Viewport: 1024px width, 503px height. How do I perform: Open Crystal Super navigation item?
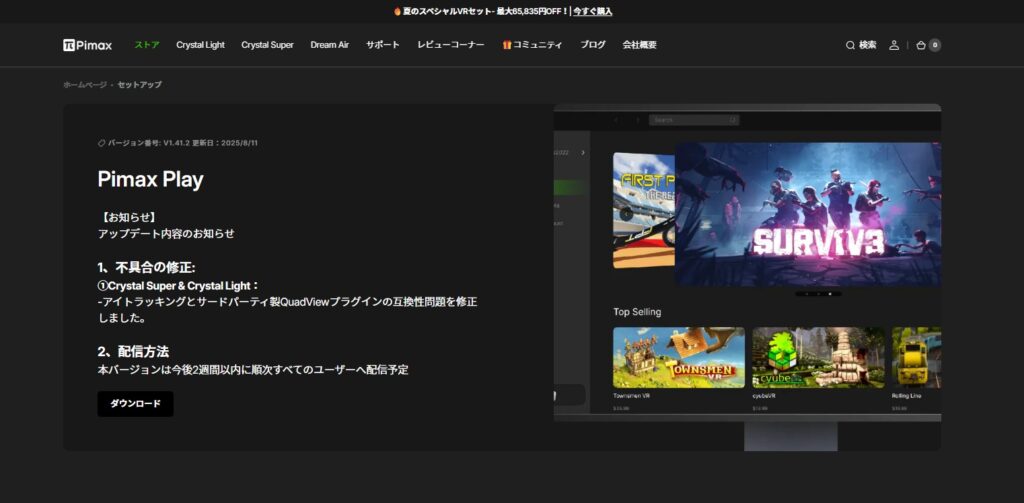[267, 45]
